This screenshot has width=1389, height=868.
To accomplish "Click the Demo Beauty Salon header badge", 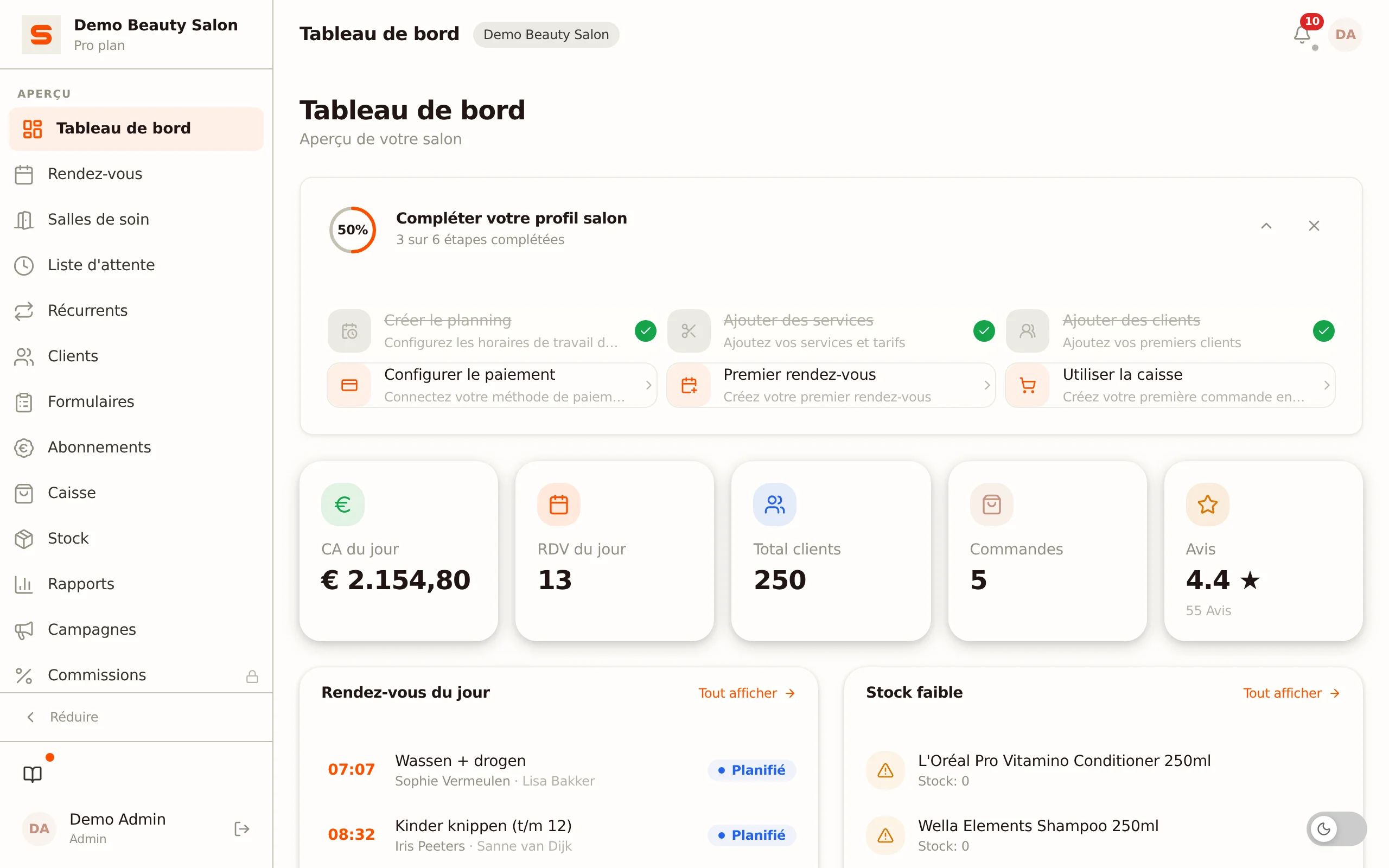I will (x=546, y=34).
